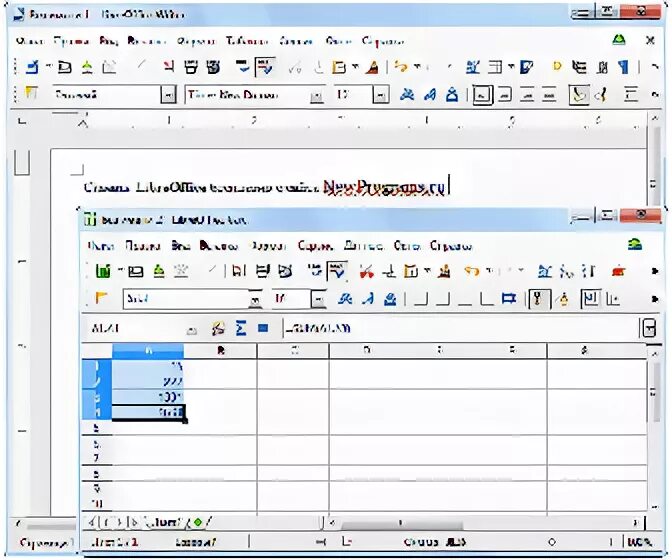672x560 pixels.
Task: Click Calc zoom slider in status bar
Action: pyautogui.click(x=552, y=542)
